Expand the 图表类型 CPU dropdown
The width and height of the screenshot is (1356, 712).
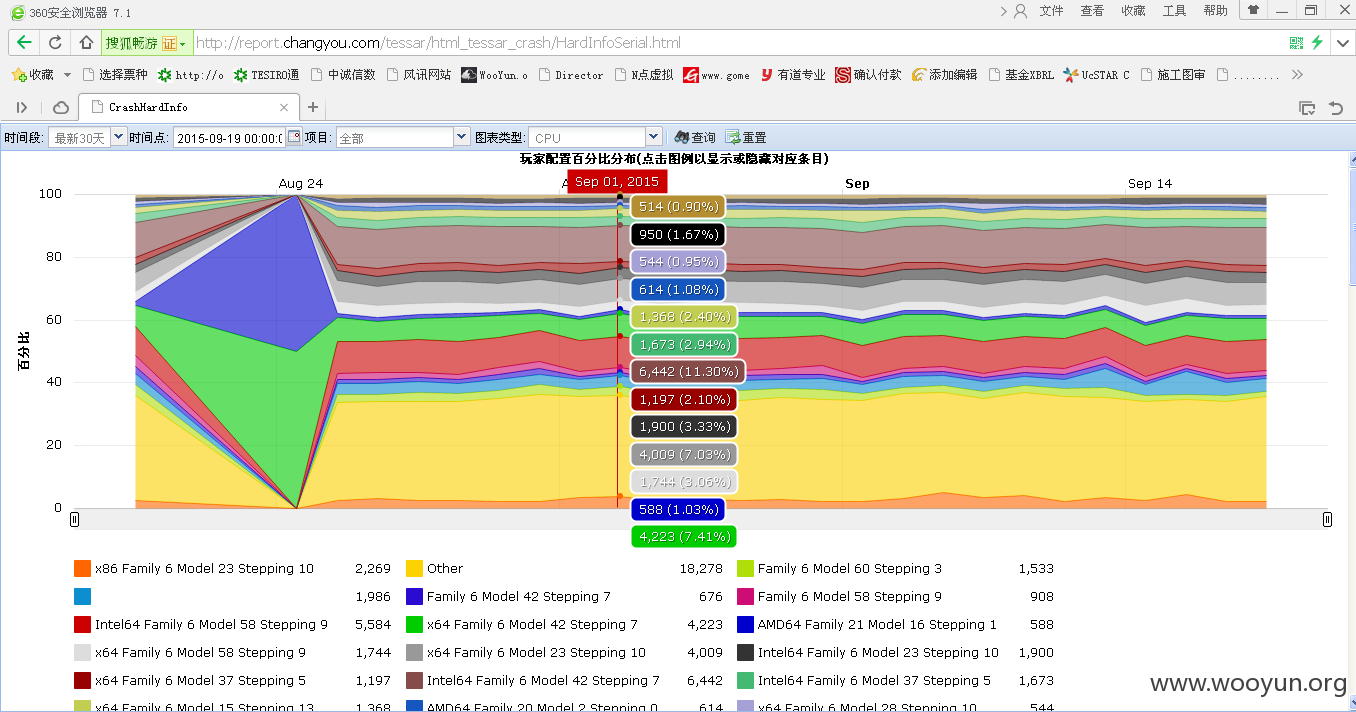click(654, 137)
